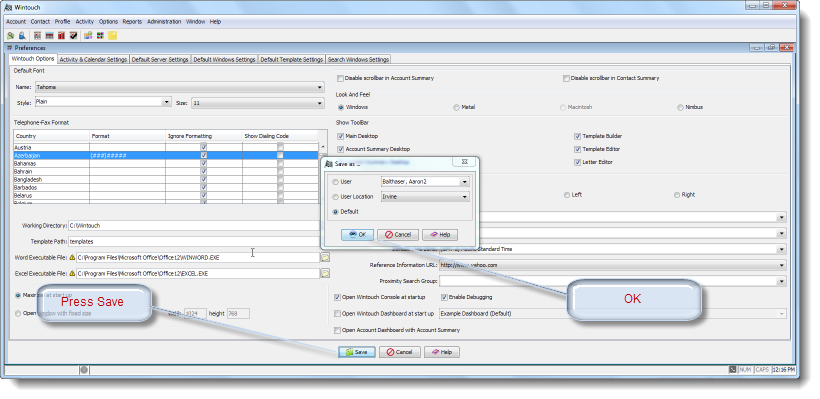Image resolution: width=820 pixels, height=399 pixels.
Task: Click the Save button in Preferences
Action: 357,352
